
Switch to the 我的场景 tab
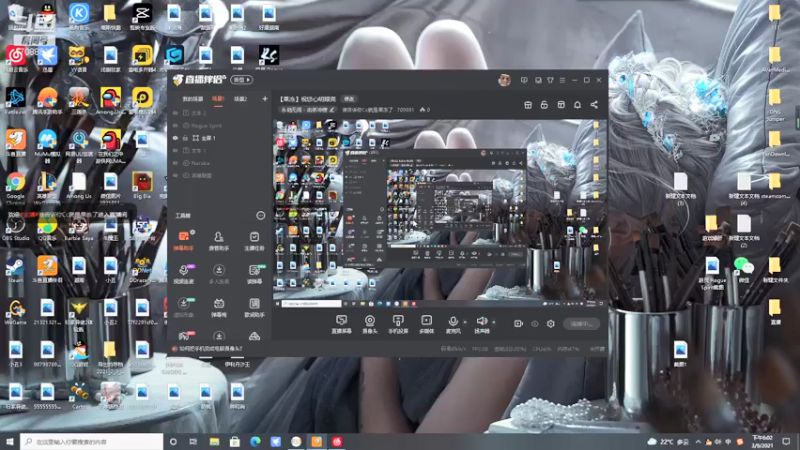[x=193, y=99]
